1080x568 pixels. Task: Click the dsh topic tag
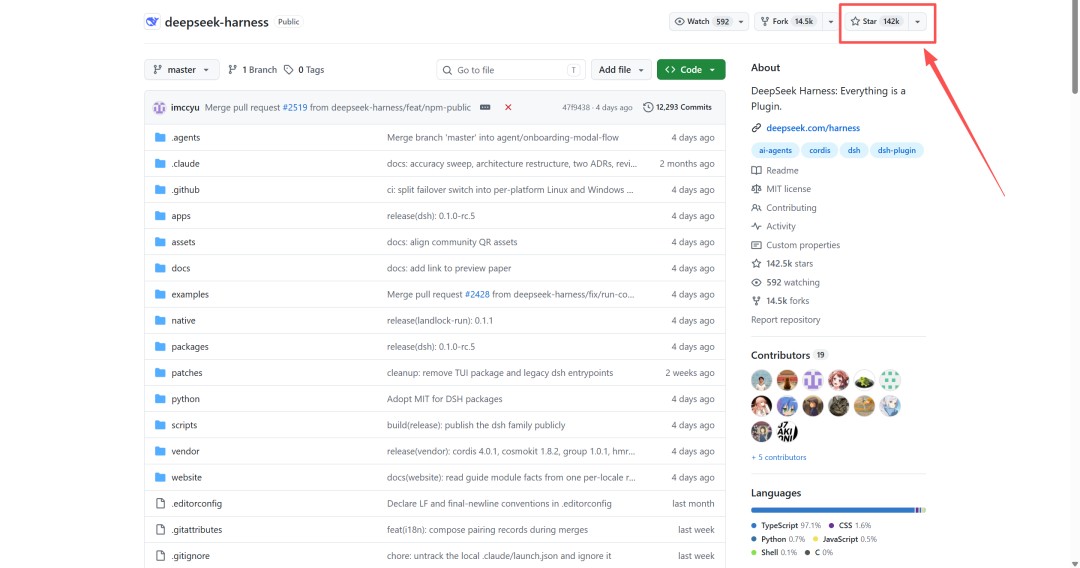tap(854, 150)
